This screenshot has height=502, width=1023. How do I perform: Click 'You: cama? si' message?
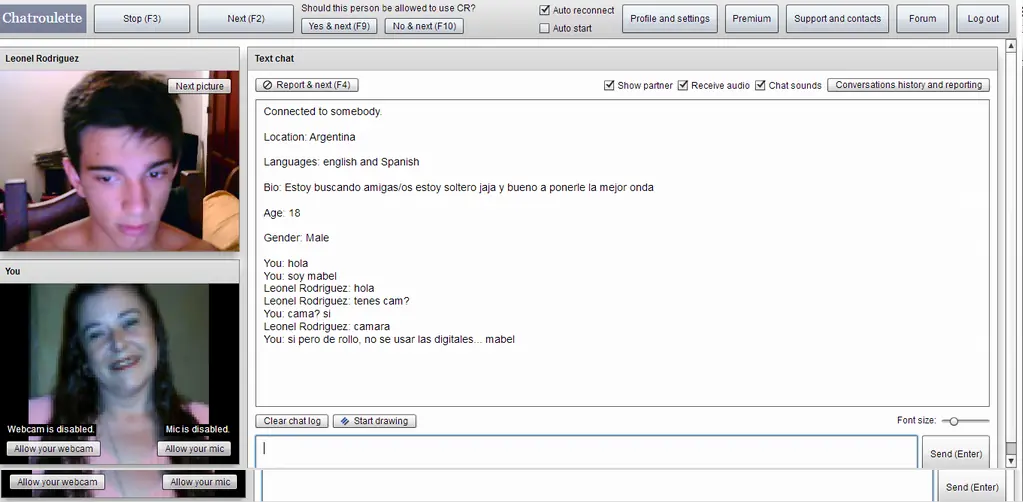(x=298, y=314)
